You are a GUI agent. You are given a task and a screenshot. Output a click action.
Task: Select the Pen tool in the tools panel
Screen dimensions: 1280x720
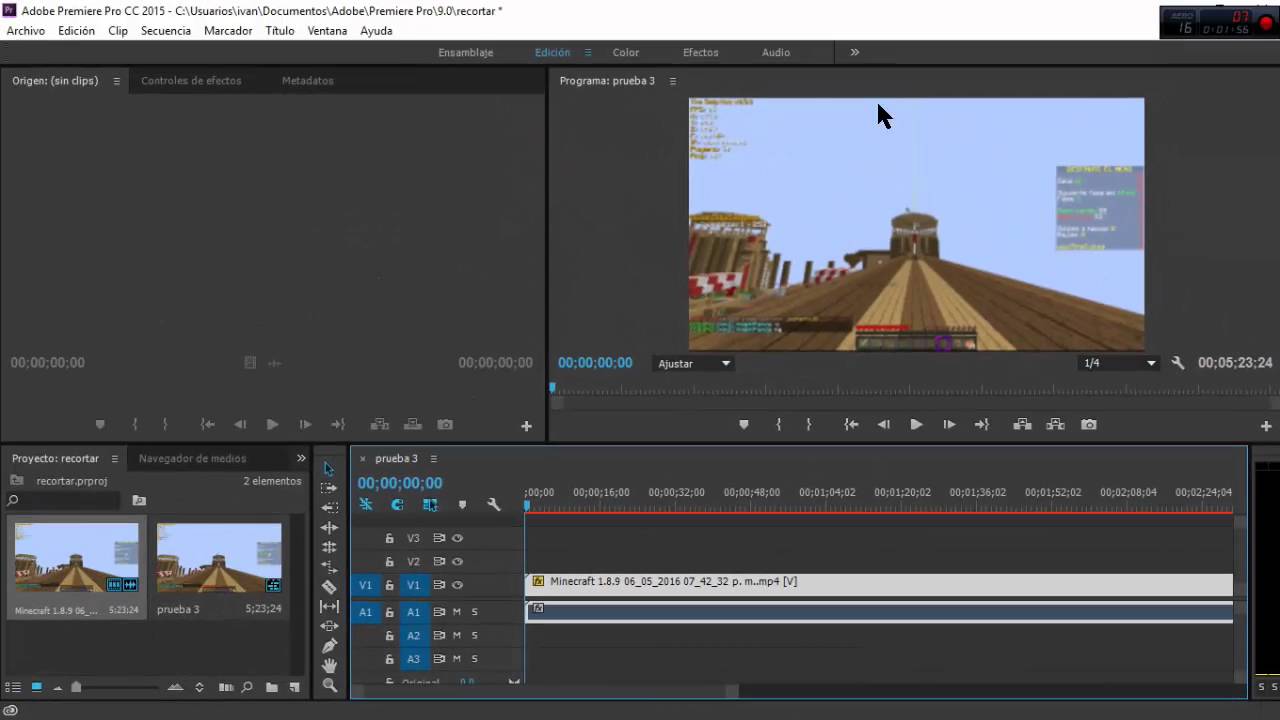(x=329, y=646)
